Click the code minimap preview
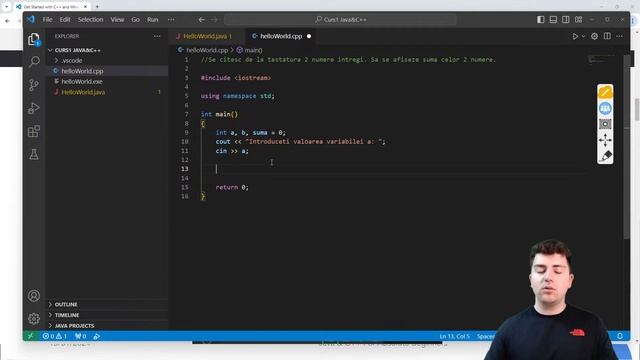This screenshot has width=640, height=360. tap(601, 59)
